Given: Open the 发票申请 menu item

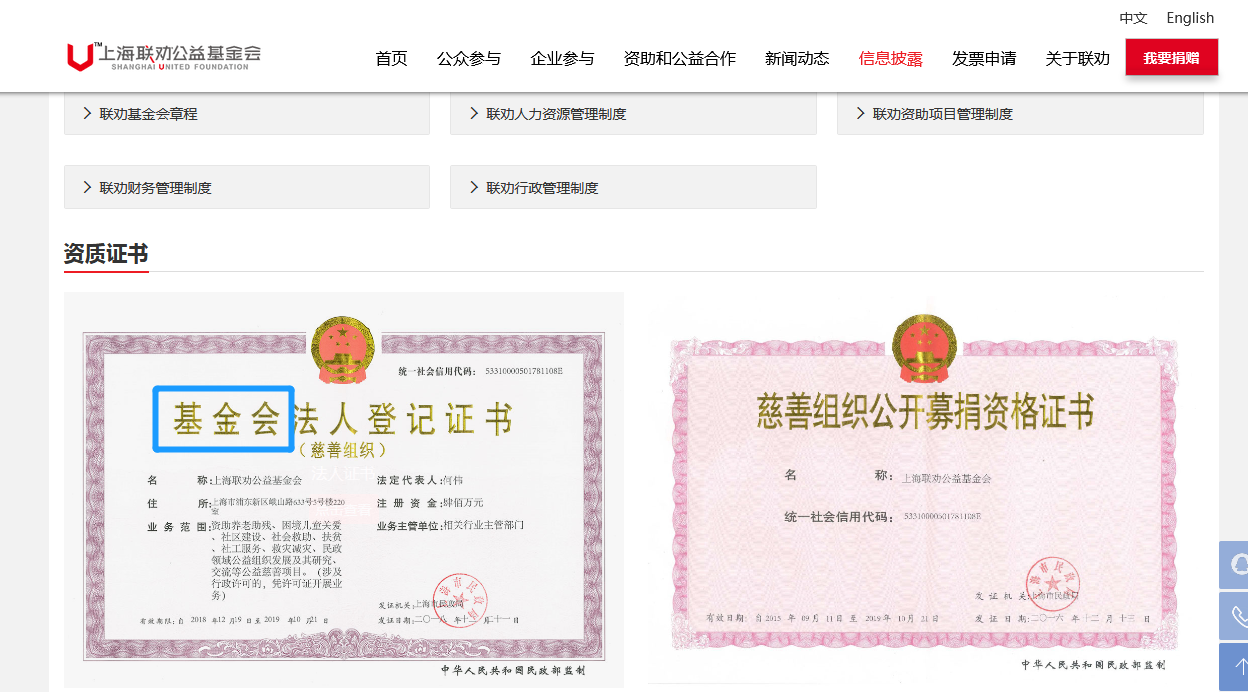Looking at the screenshot, I should [984, 58].
